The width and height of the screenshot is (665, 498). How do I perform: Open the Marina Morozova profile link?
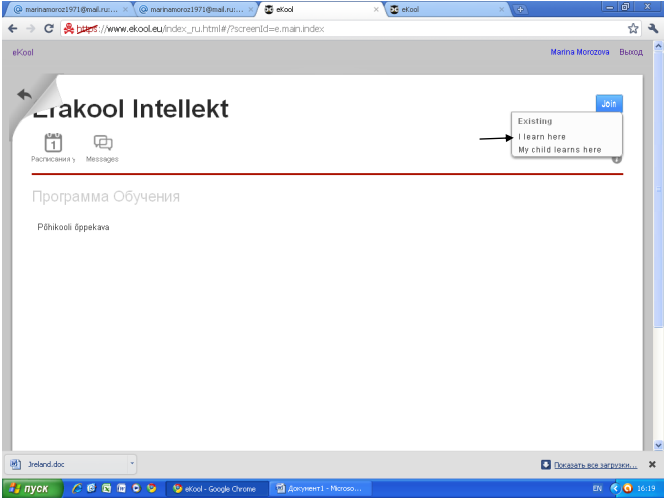pyautogui.click(x=580, y=52)
